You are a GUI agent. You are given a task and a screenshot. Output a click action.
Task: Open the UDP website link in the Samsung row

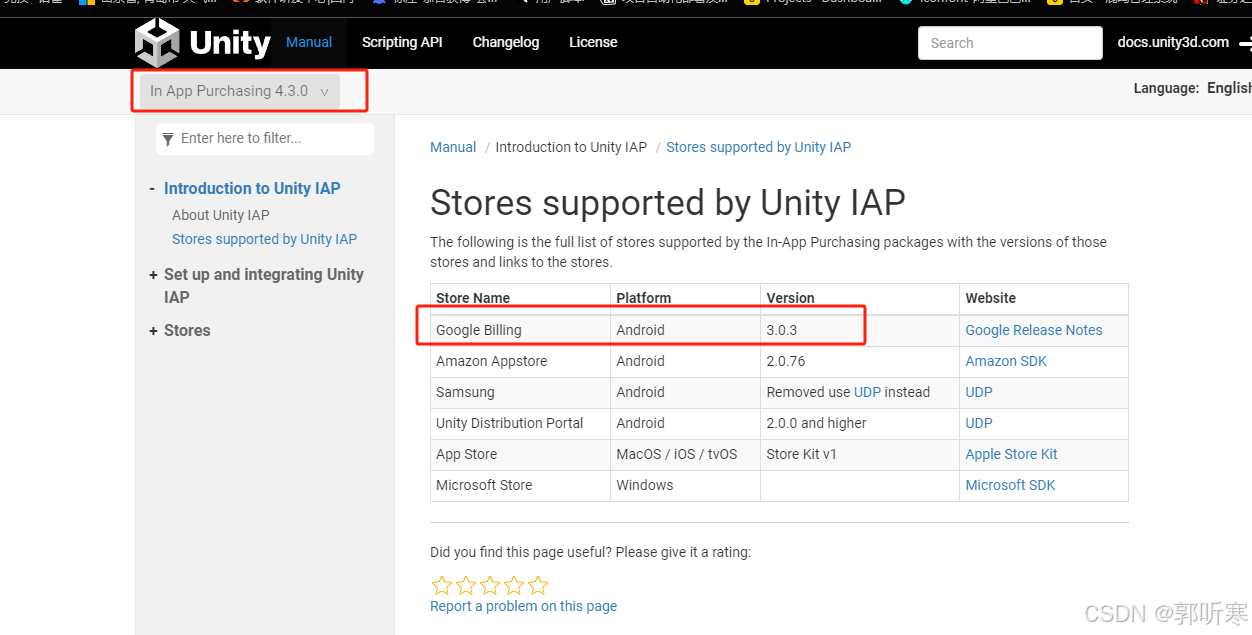point(979,392)
